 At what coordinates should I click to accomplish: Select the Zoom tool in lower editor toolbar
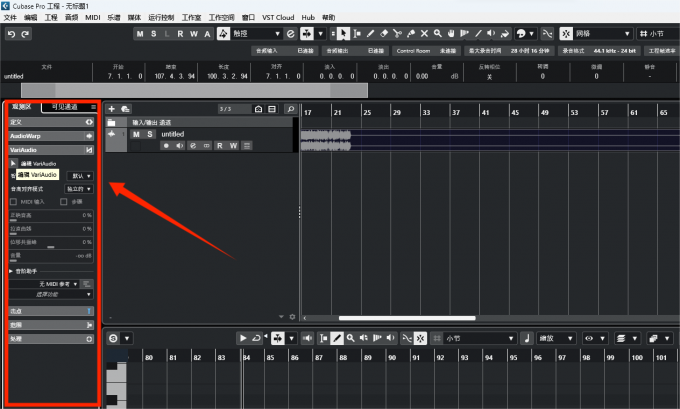[x=350, y=338]
